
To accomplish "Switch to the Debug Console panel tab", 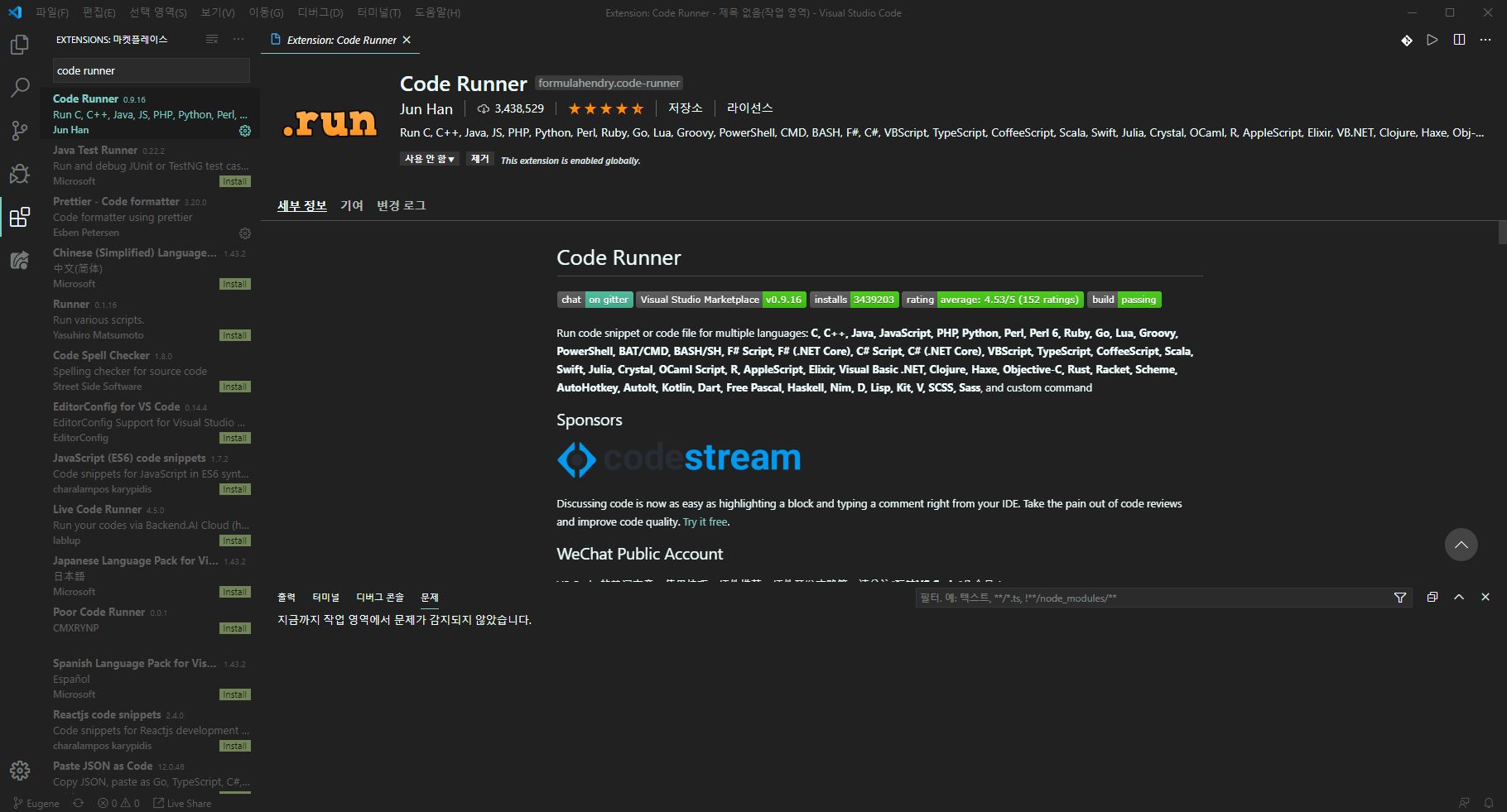I will click(380, 597).
